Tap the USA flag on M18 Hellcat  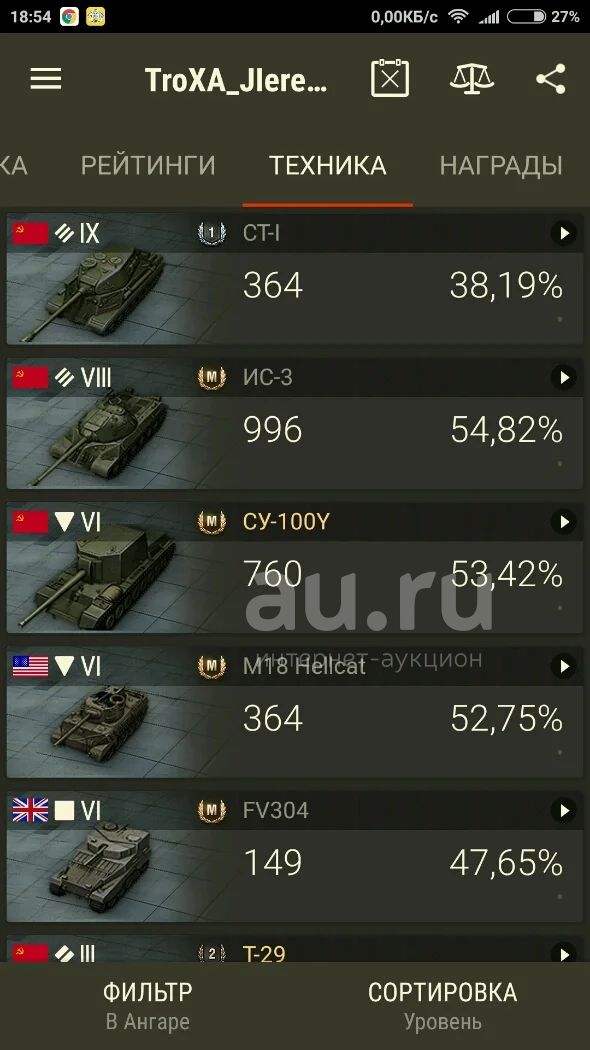pos(31,666)
